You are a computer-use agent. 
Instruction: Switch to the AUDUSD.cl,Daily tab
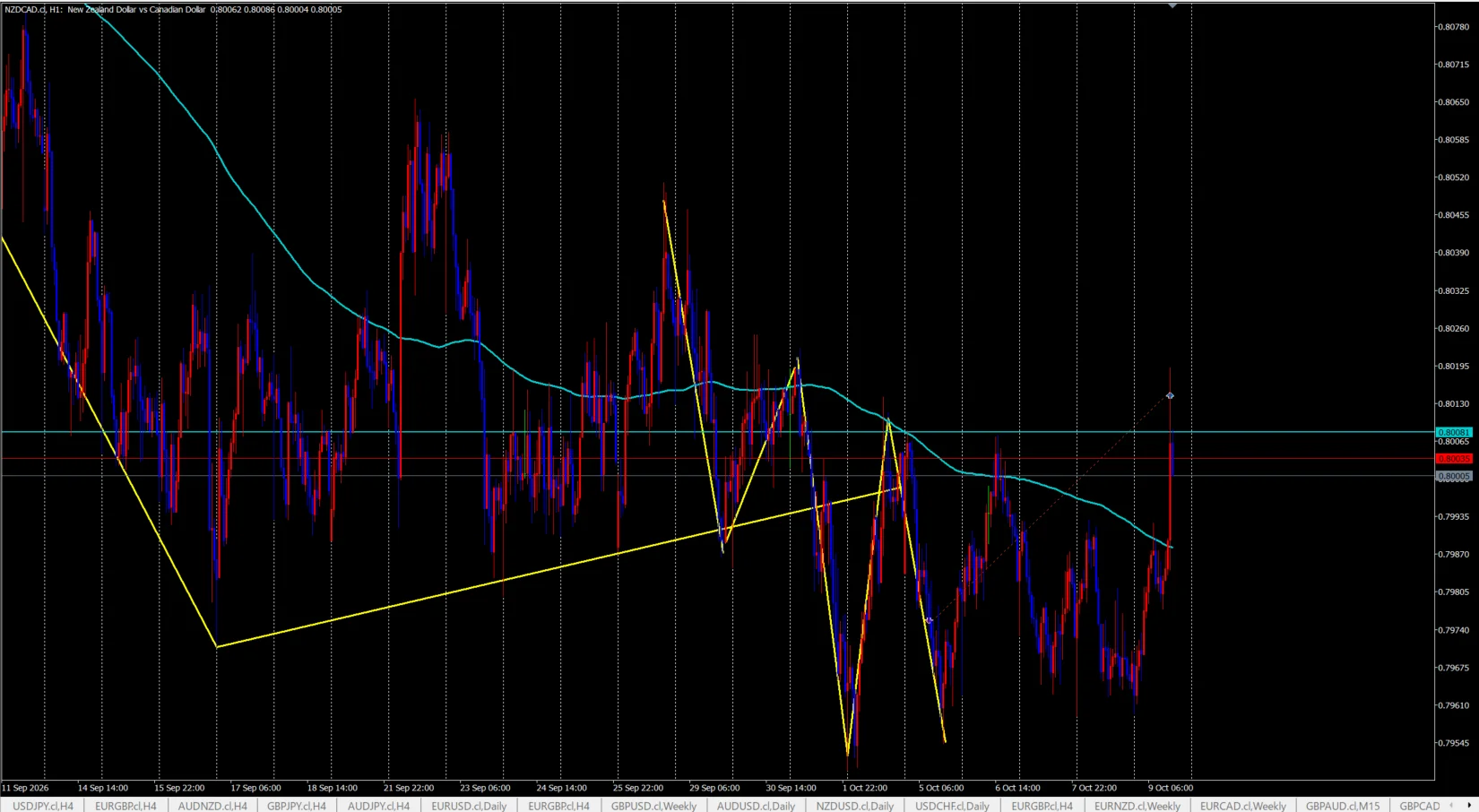[756, 806]
